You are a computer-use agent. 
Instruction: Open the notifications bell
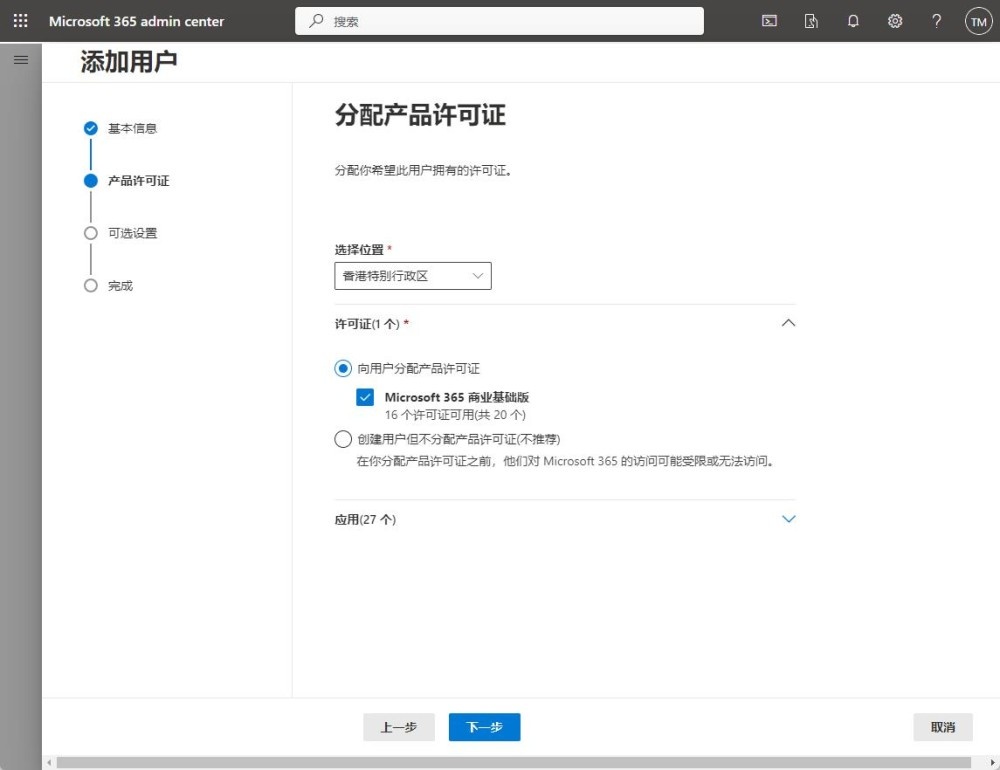pos(853,21)
